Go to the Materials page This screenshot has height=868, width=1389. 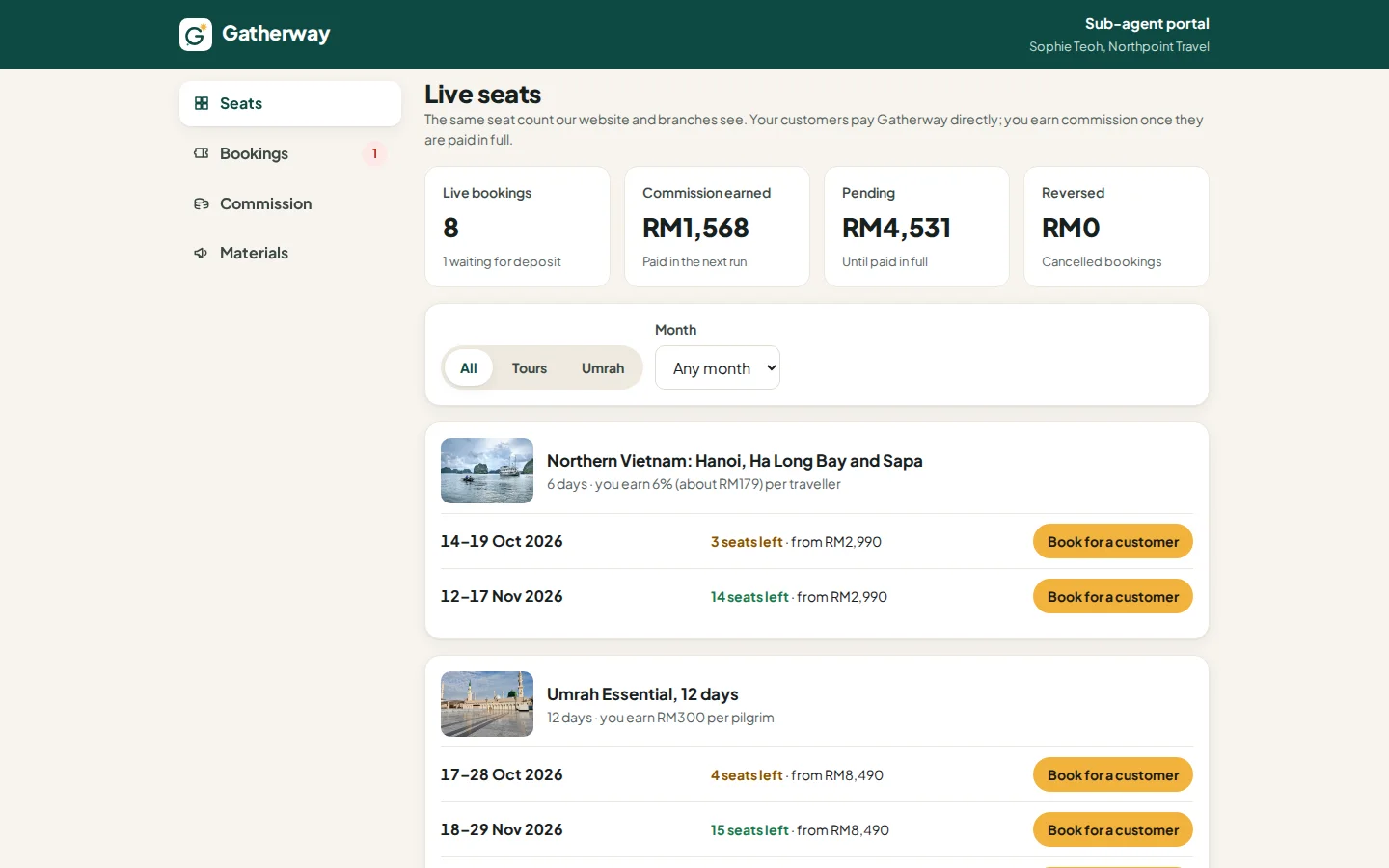290,253
